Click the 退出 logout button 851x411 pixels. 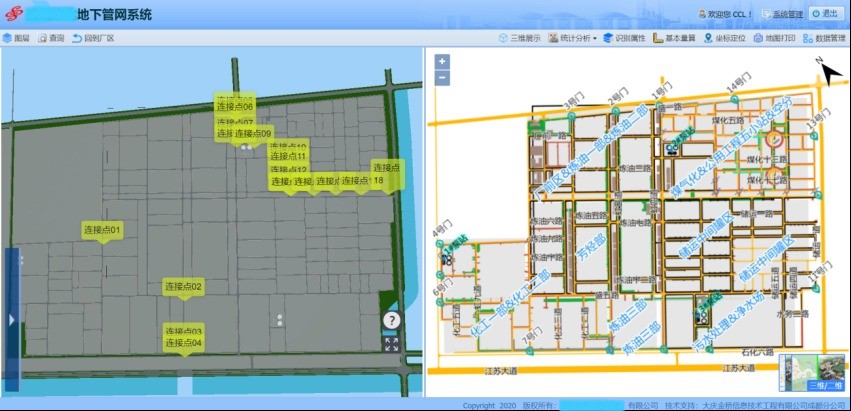coord(823,14)
